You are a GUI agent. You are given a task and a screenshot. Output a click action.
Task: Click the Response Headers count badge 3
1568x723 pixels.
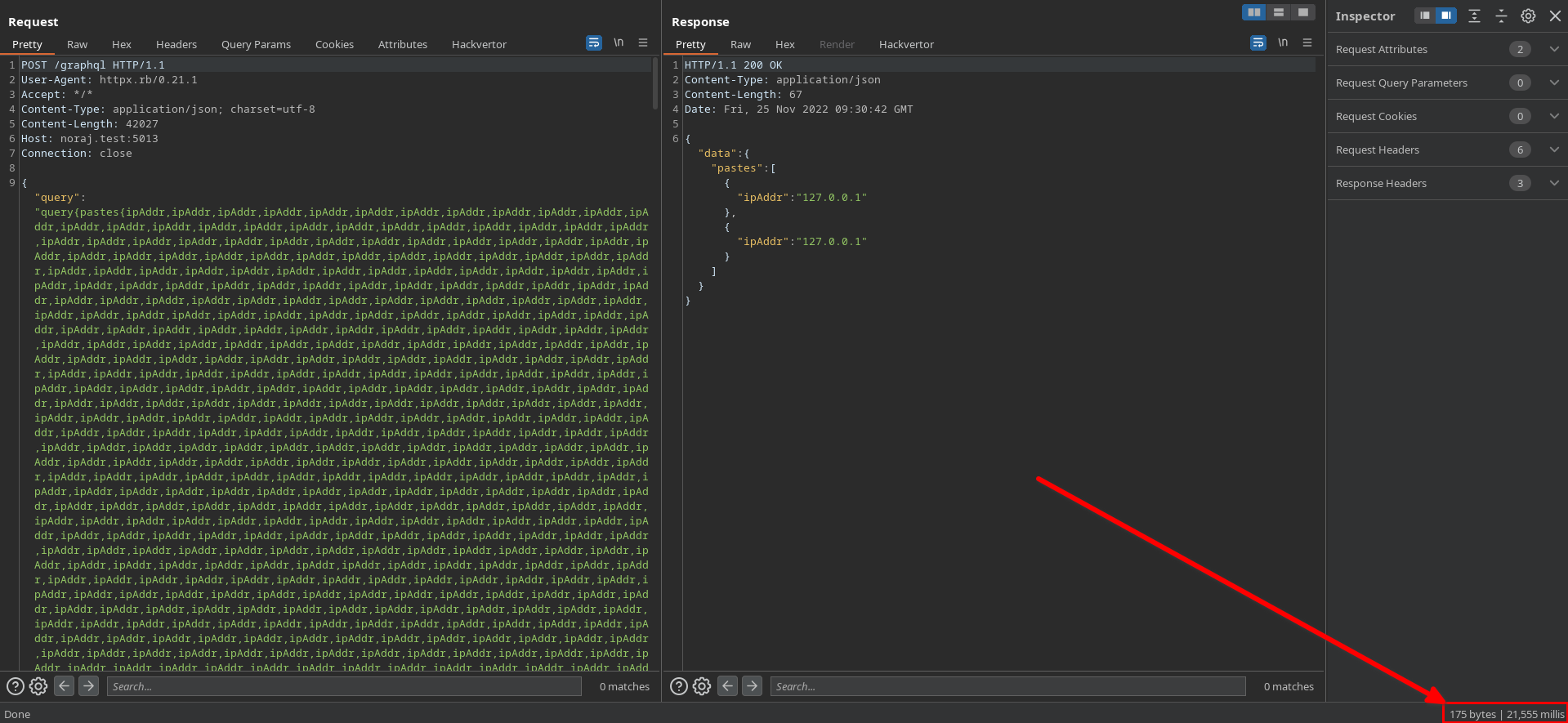pos(1520,183)
